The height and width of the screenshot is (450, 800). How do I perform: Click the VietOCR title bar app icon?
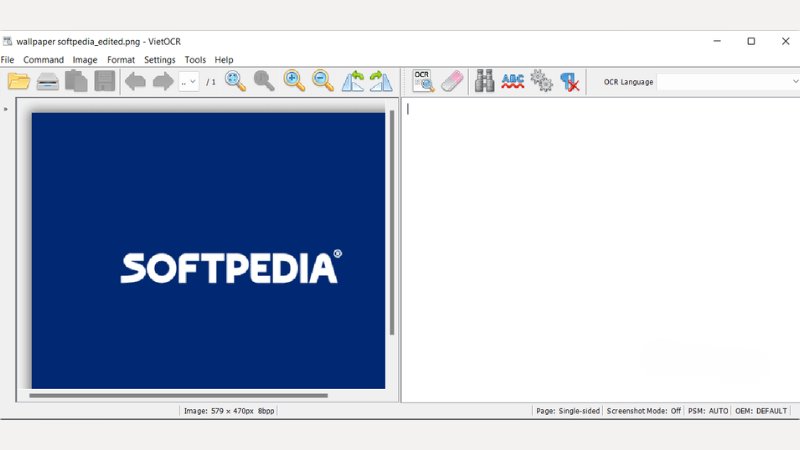[x=7, y=41]
